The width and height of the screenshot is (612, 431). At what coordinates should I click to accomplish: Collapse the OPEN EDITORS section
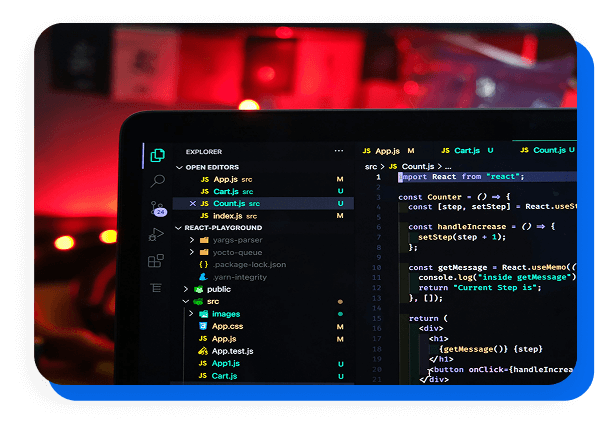point(179,167)
